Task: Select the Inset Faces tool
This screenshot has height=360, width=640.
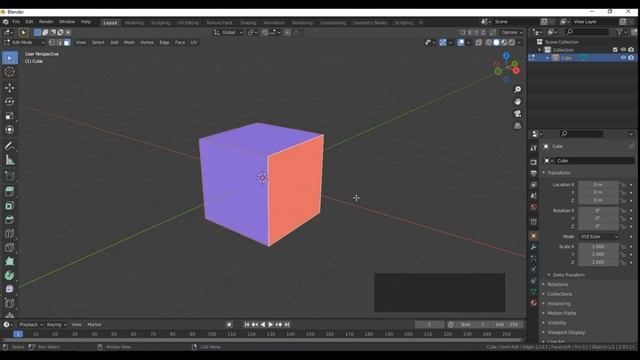Action: point(10,206)
